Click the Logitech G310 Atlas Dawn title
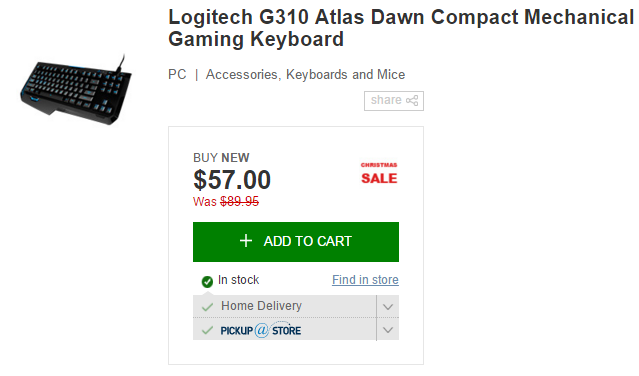The image size is (639, 376). tap(401, 28)
